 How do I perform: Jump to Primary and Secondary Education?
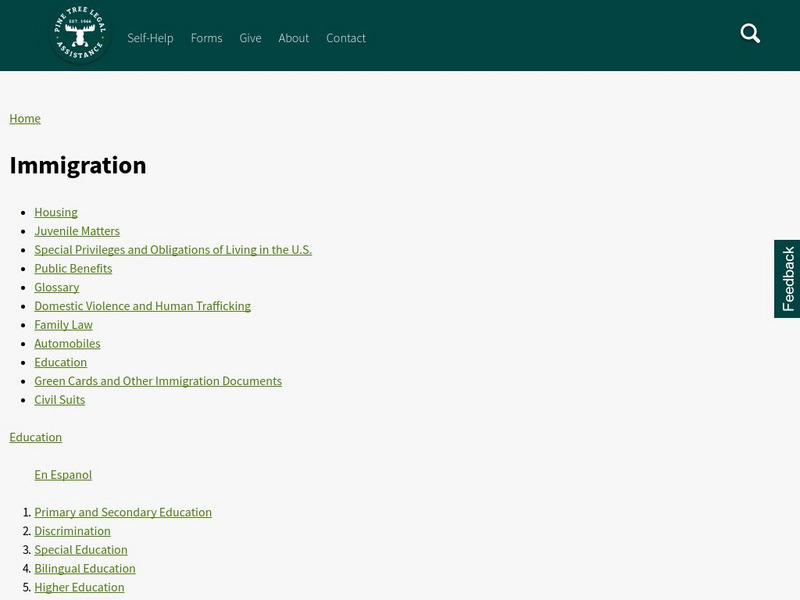[123, 513]
